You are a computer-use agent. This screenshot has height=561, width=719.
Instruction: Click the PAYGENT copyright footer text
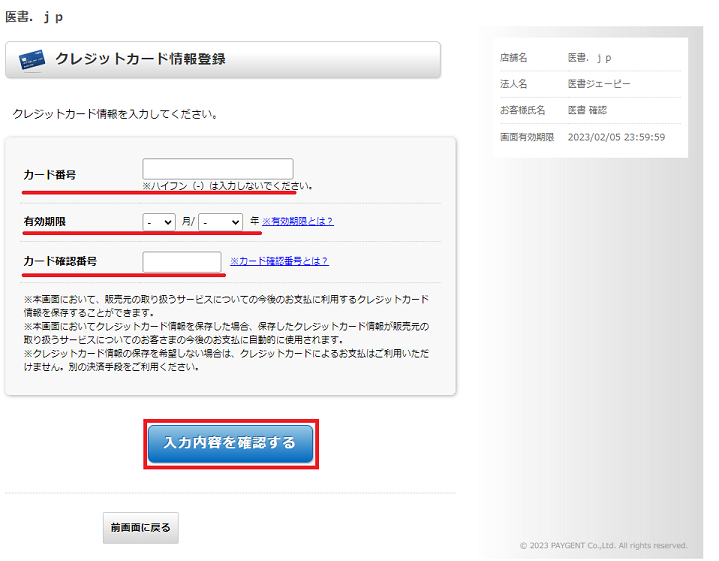pos(603,545)
